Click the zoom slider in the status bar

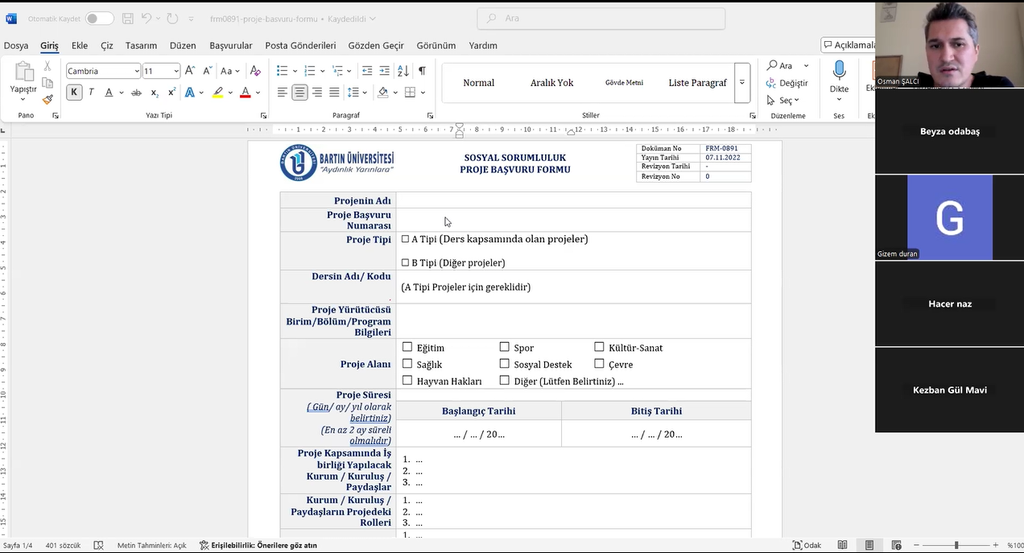point(955,545)
